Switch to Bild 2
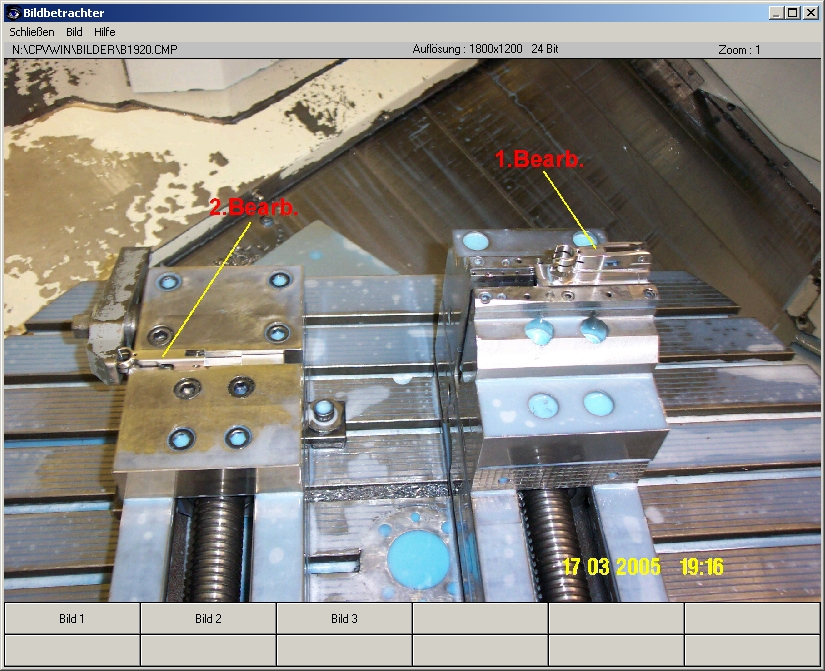 click(x=208, y=618)
